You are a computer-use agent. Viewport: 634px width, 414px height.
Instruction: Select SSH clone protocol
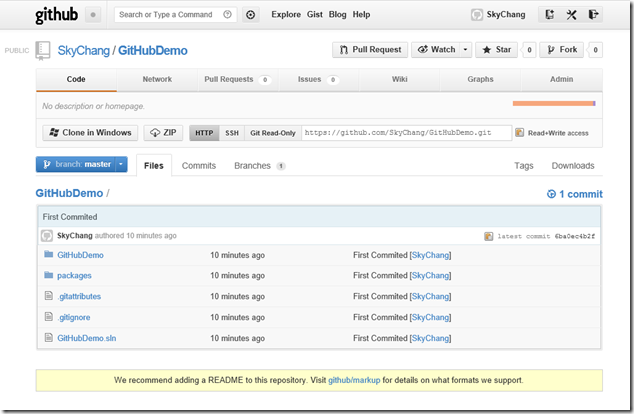coord(232,133)
